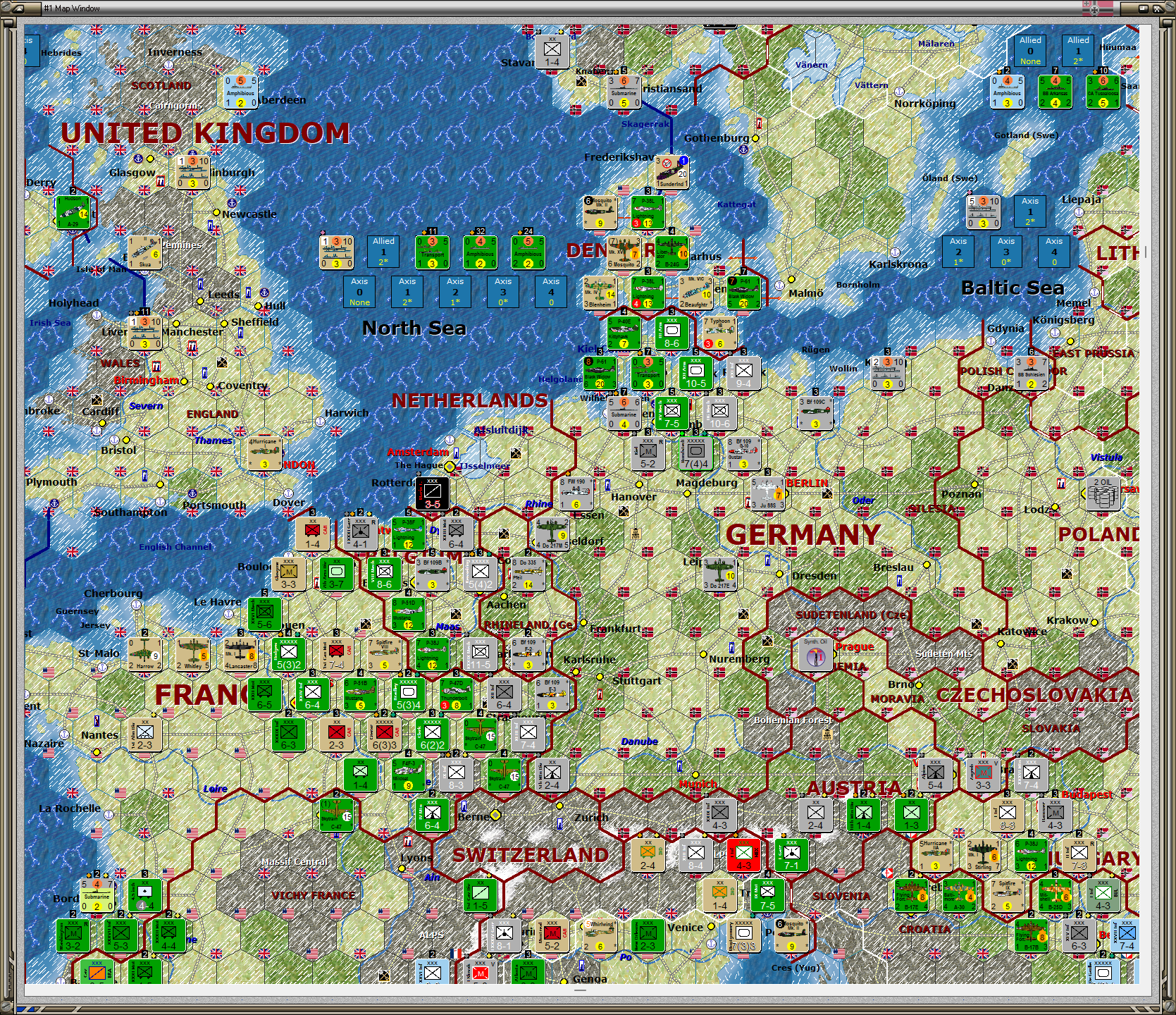Click the Venice city label
The width and height of the screenshot is (1176, 1015).
[x=685, y=928]
